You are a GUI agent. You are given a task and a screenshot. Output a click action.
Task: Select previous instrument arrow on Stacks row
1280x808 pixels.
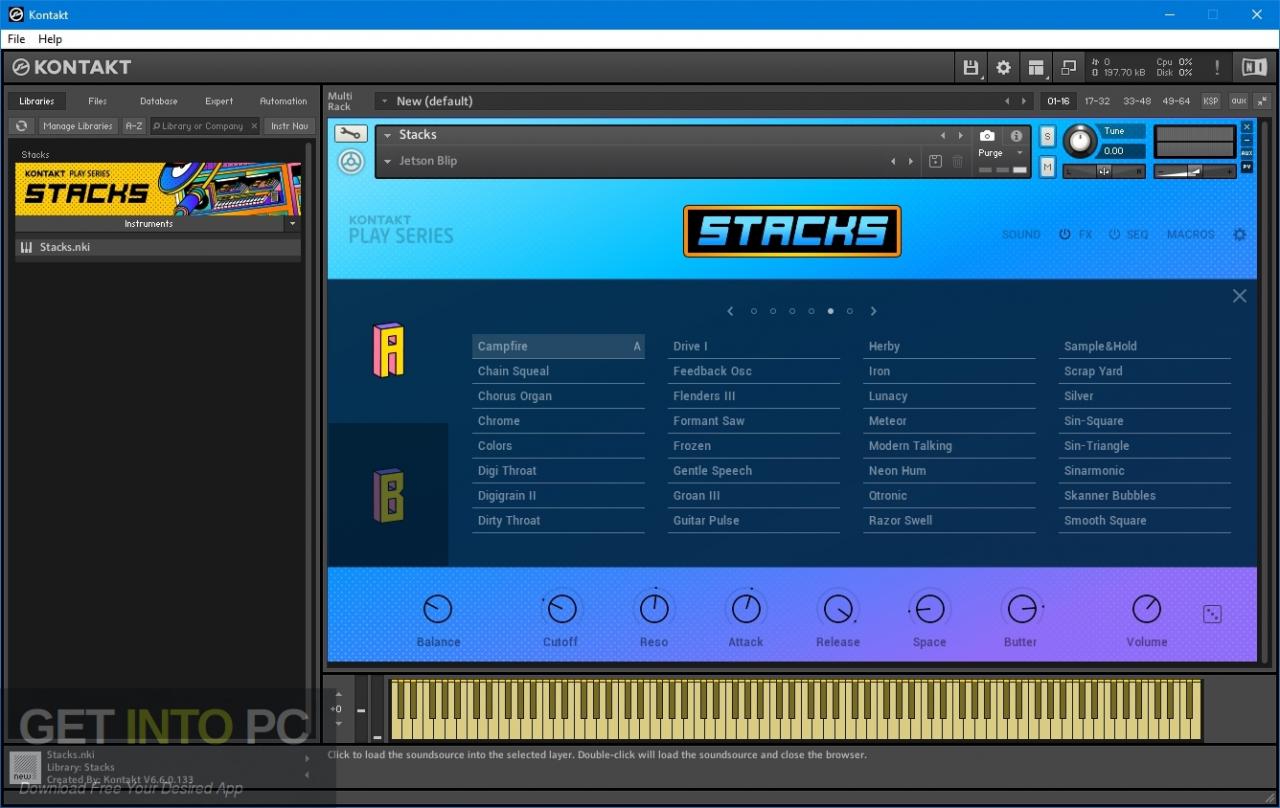pyautogui.click(x=942, y=135)
